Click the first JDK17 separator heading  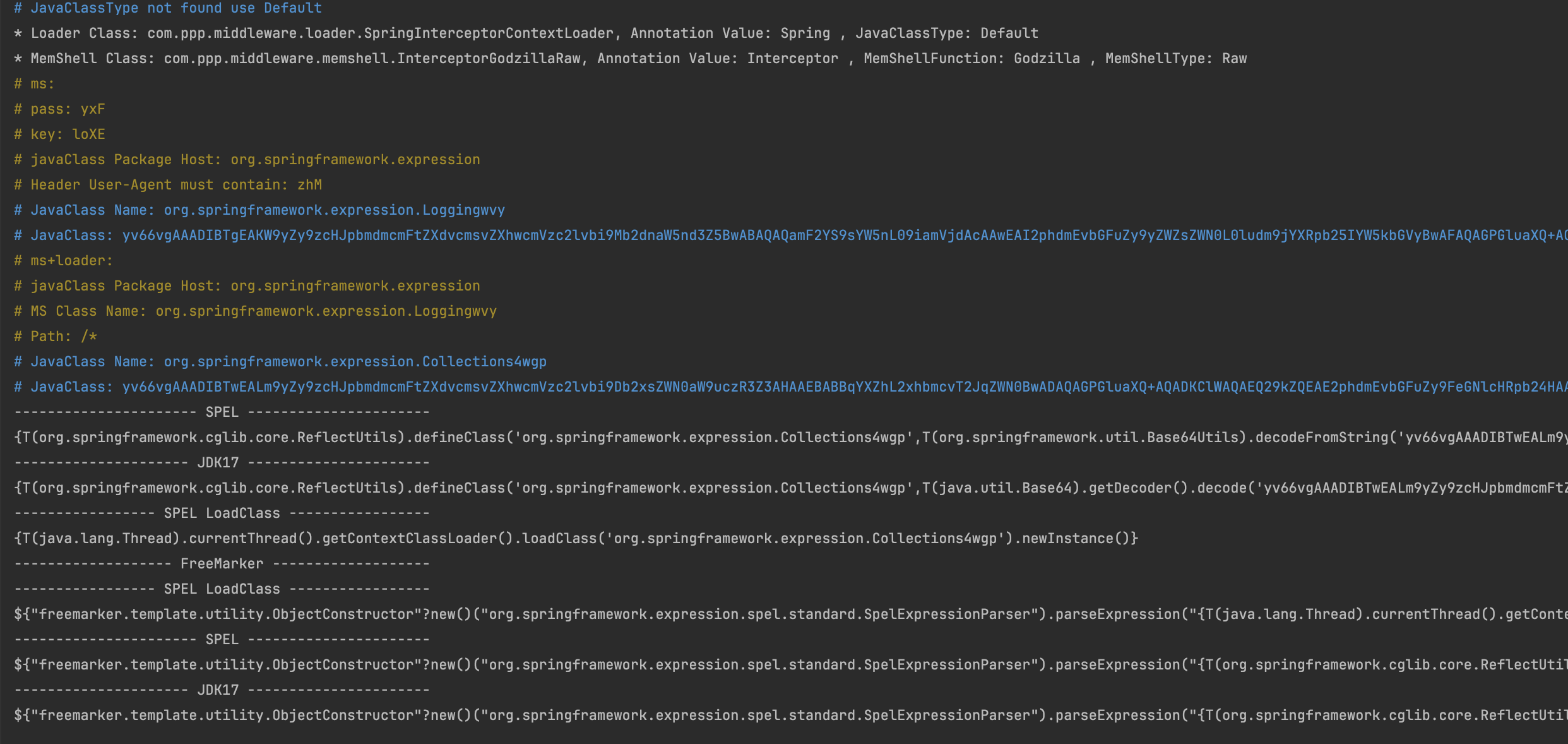[x=218, y=463]
